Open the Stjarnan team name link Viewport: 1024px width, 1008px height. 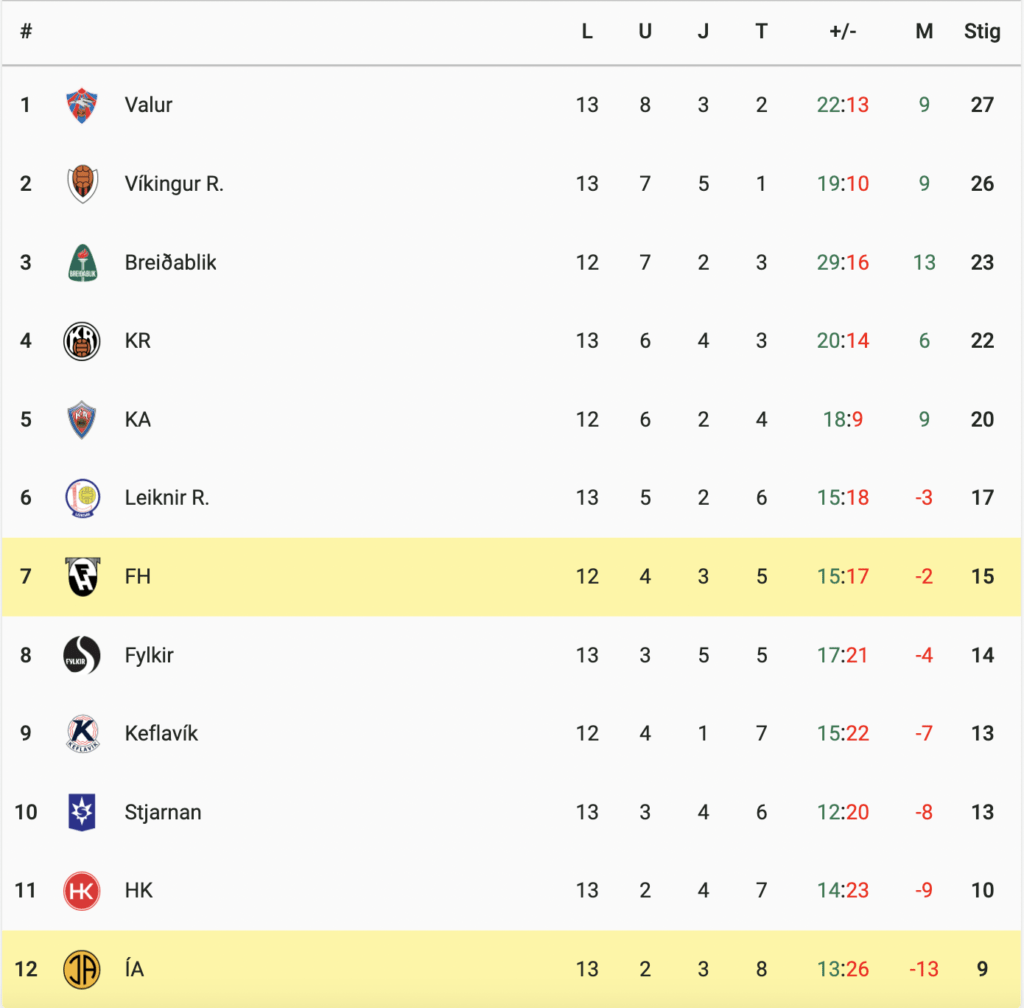pyautogui.click(x=163, y=812)
